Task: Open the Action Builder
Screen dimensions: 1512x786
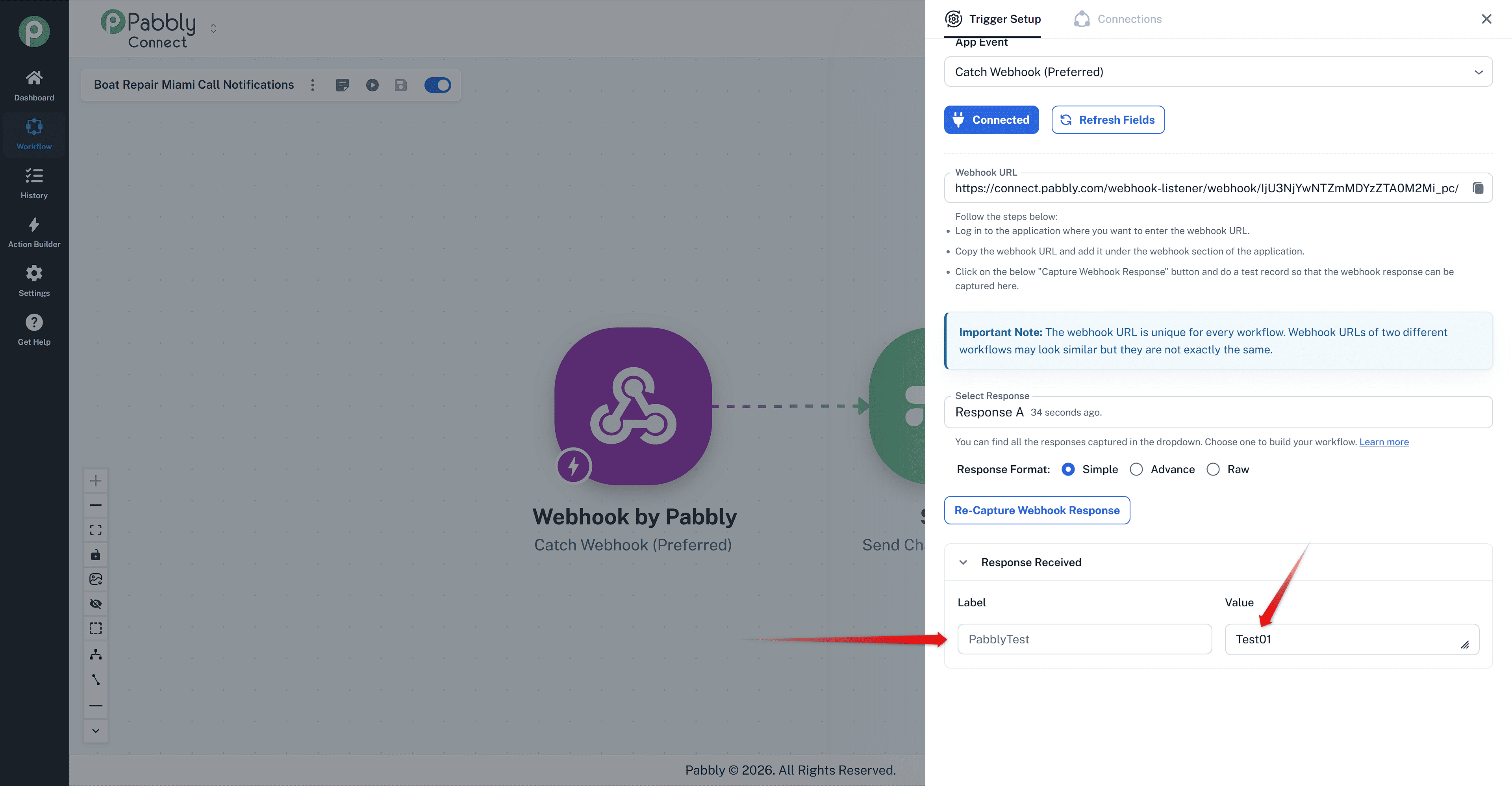Action: click(34, 232)
